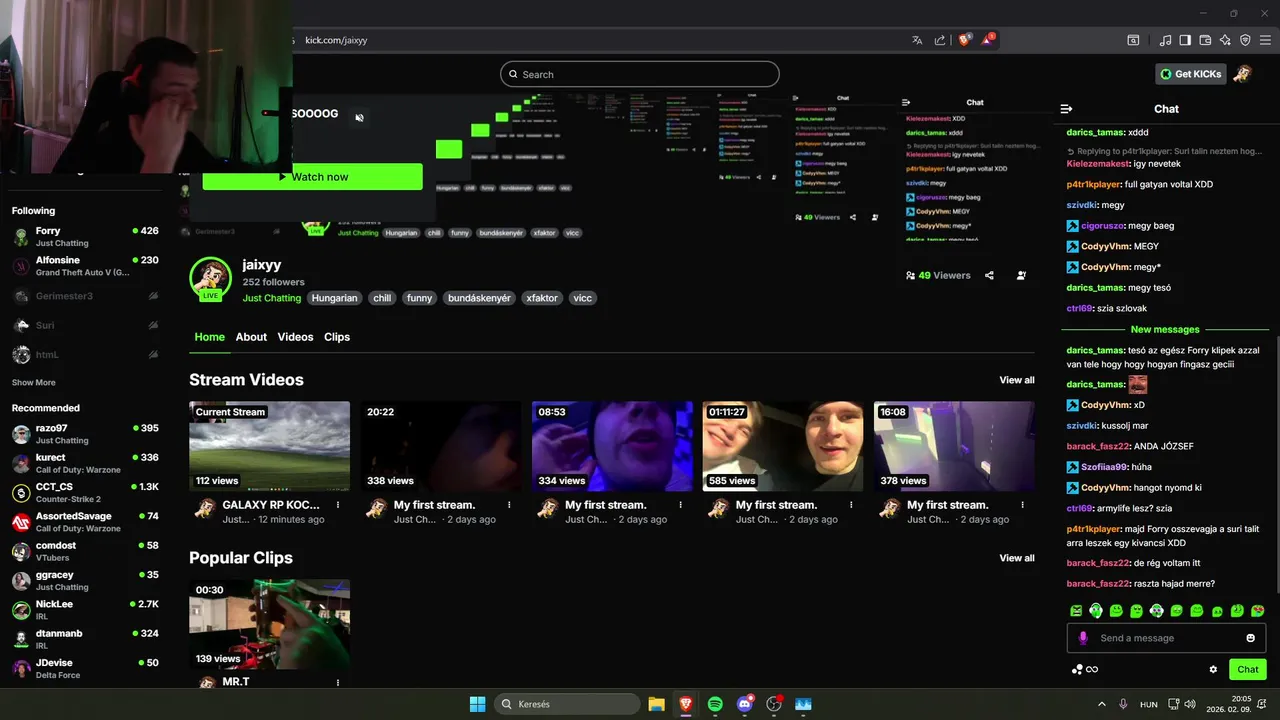Click the Hungarian tag below jaixyy

(x=334, y=298)
